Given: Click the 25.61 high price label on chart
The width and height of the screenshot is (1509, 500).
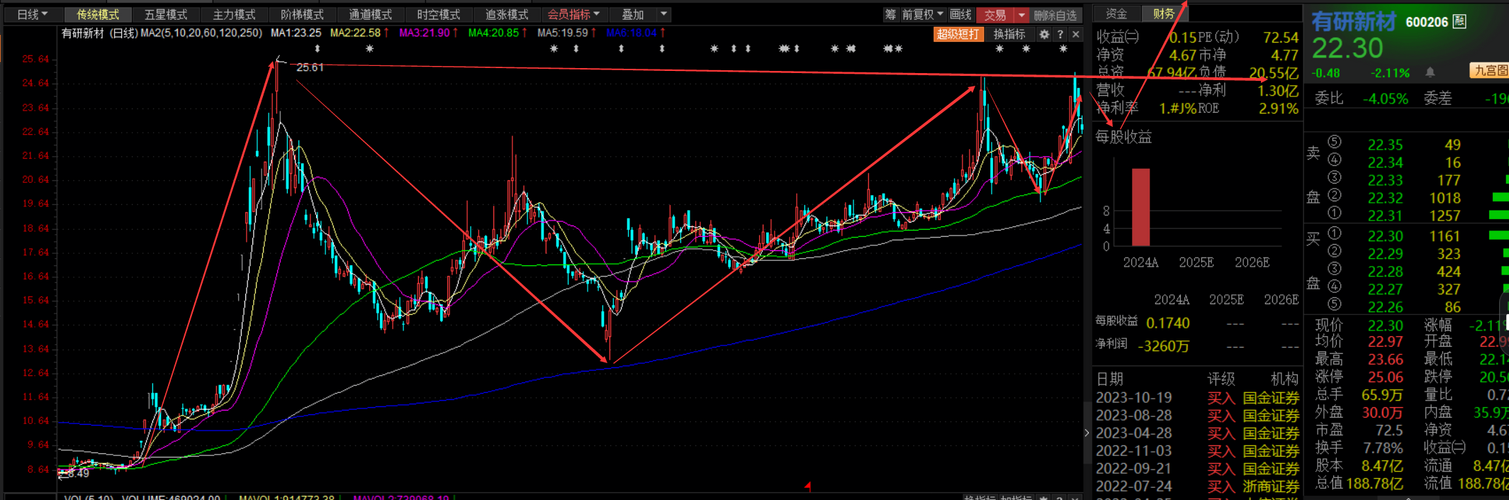Looking at the screenshot, I should click(311, 68).
